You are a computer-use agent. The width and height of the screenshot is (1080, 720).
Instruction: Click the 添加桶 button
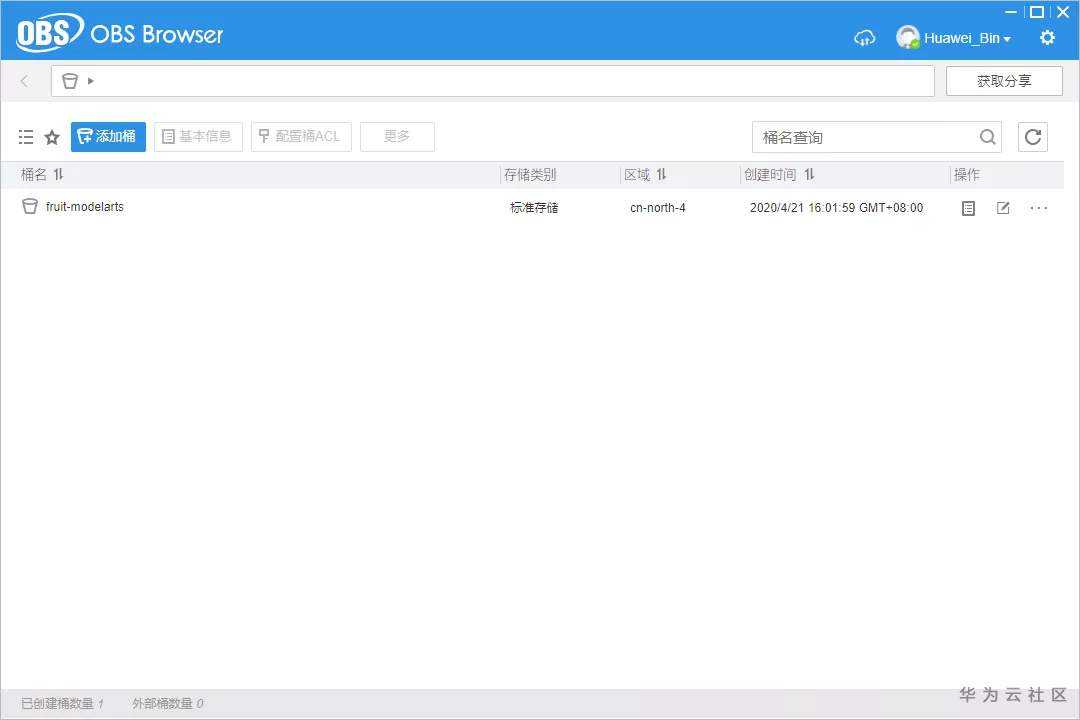(x=108, y=136)
